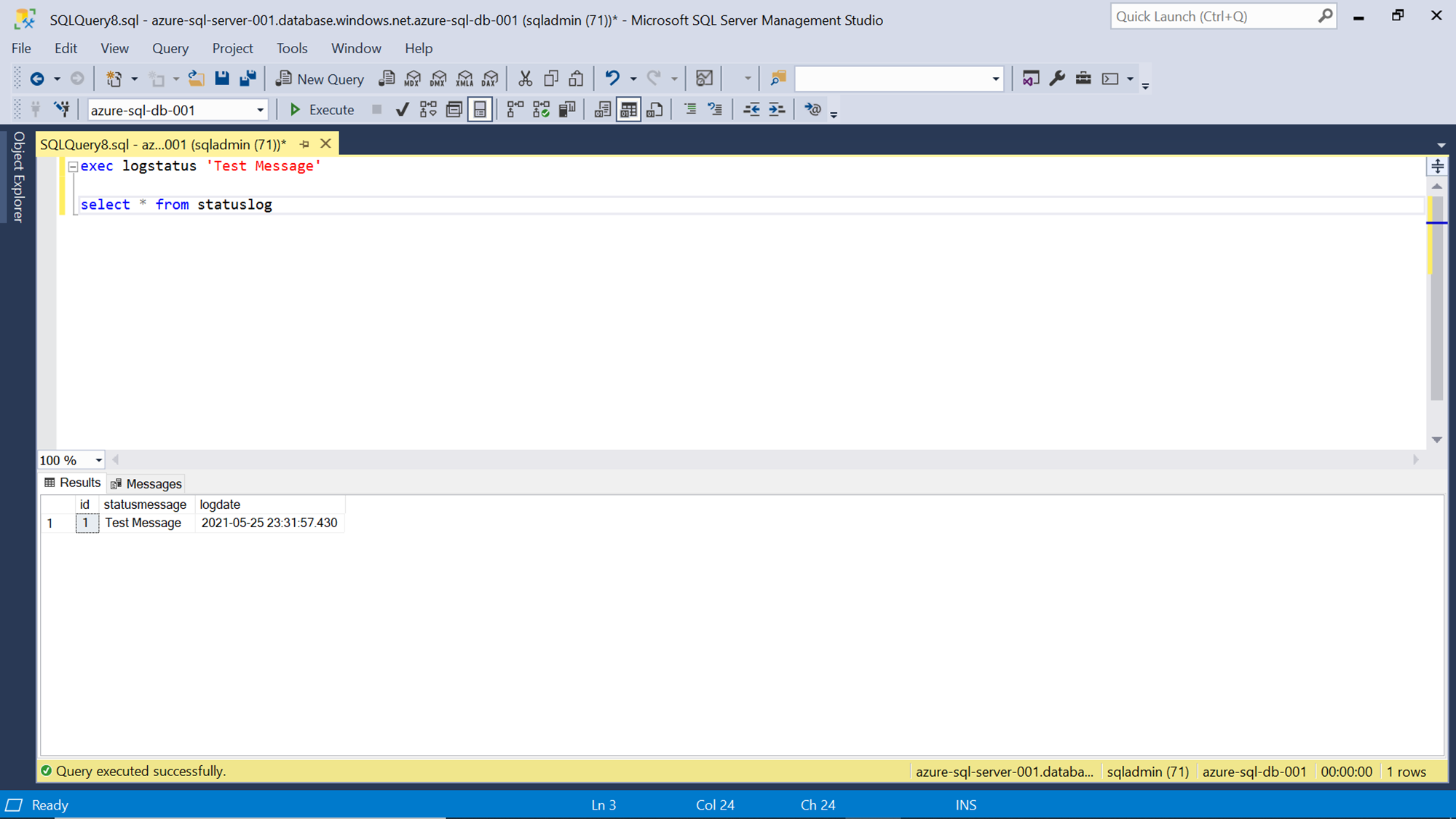Open the wrench properties icon
Screen dimensions: 1456x819
(x=1057, y=79)
